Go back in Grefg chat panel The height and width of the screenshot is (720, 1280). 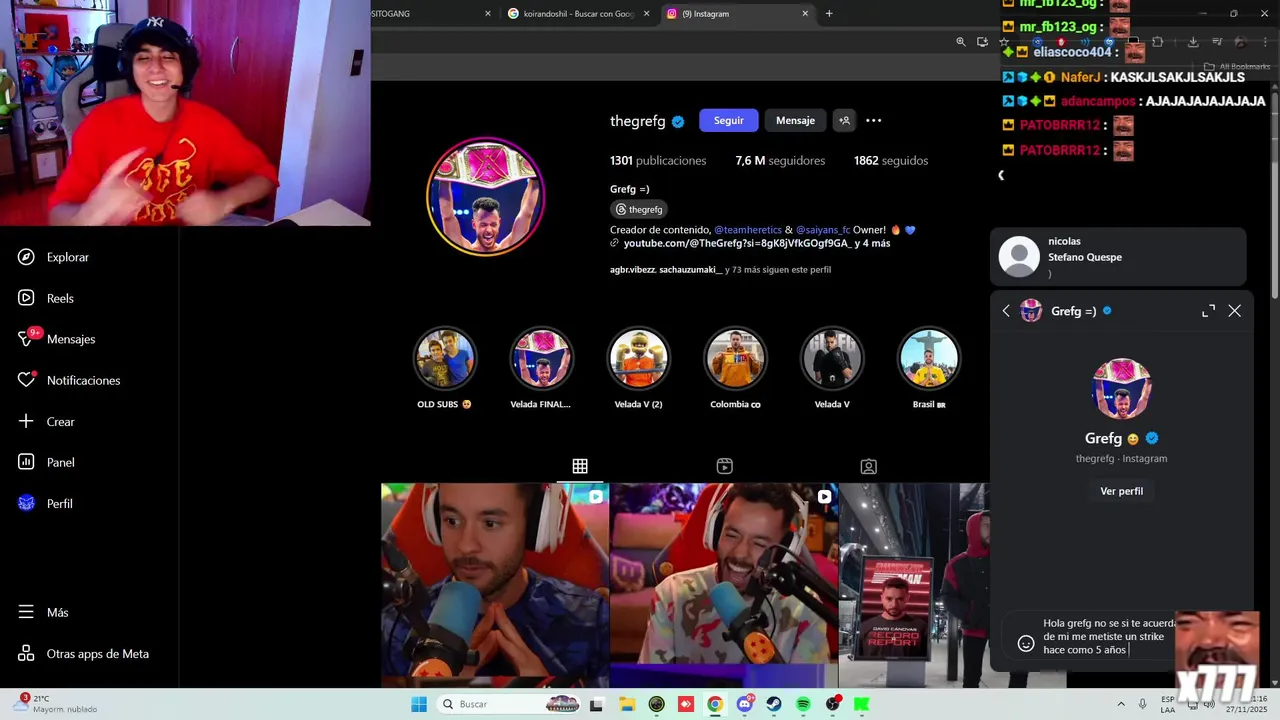coord(1006,311)
